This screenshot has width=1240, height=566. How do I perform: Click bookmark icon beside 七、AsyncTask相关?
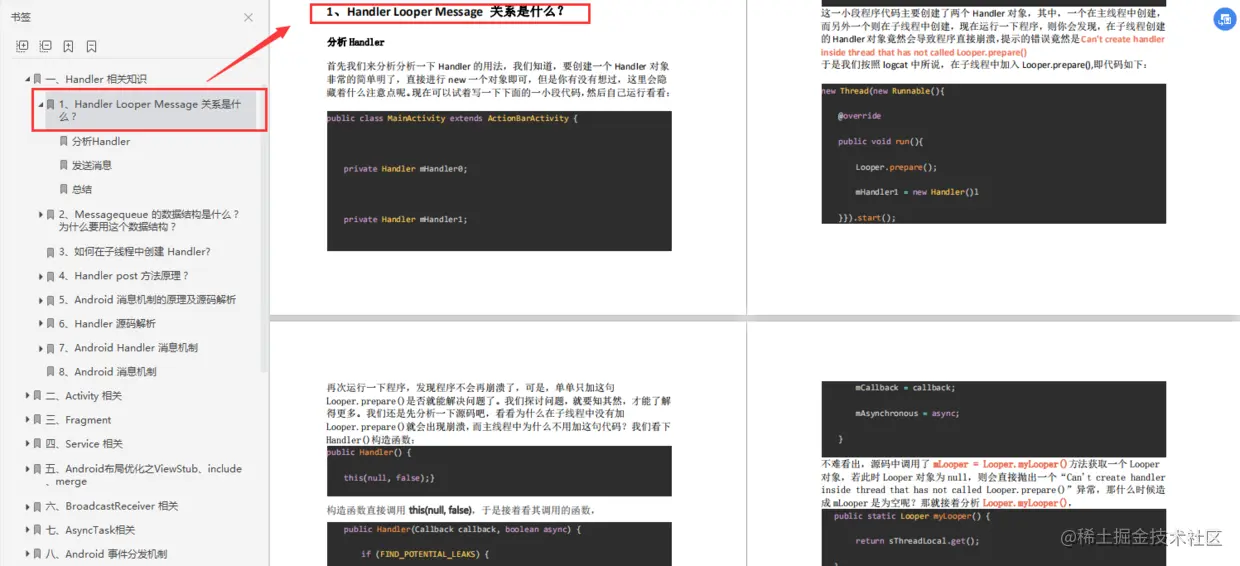[38, 530]
